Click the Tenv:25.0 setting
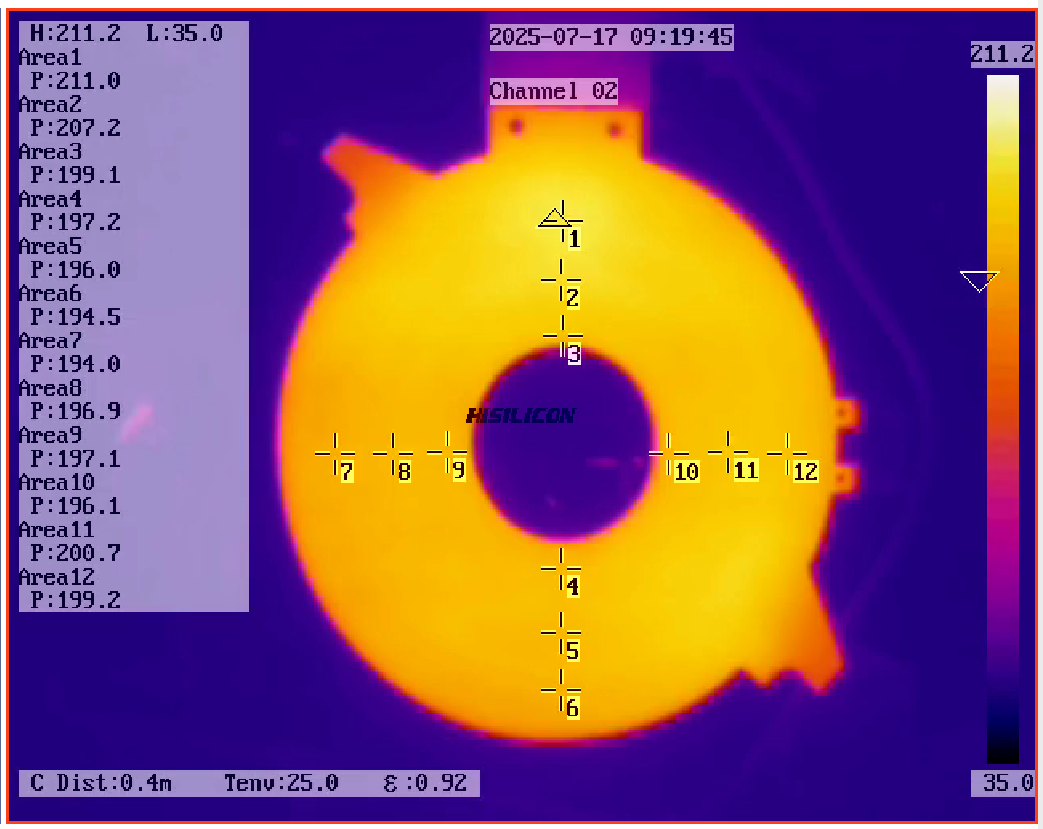1043x829 pixels. (x=281, y=782)
